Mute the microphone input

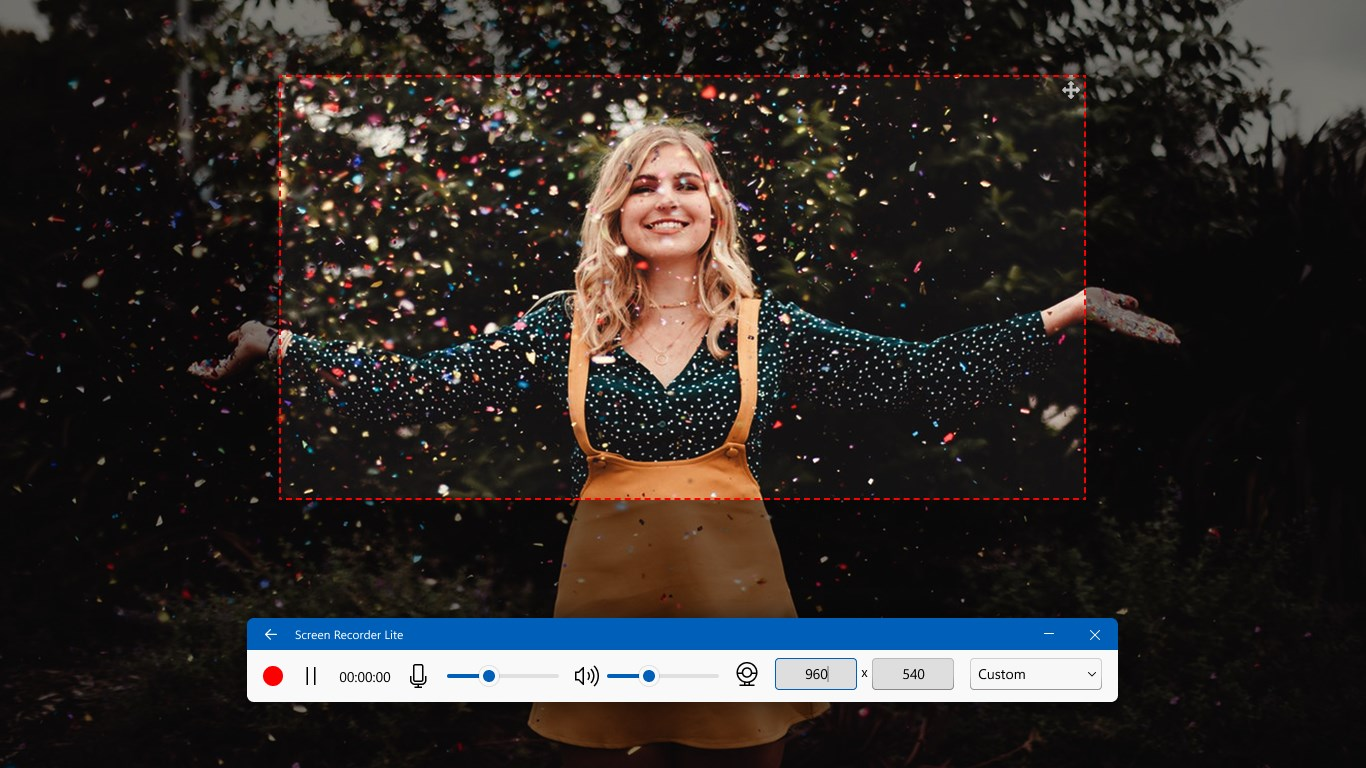(417, 676)
